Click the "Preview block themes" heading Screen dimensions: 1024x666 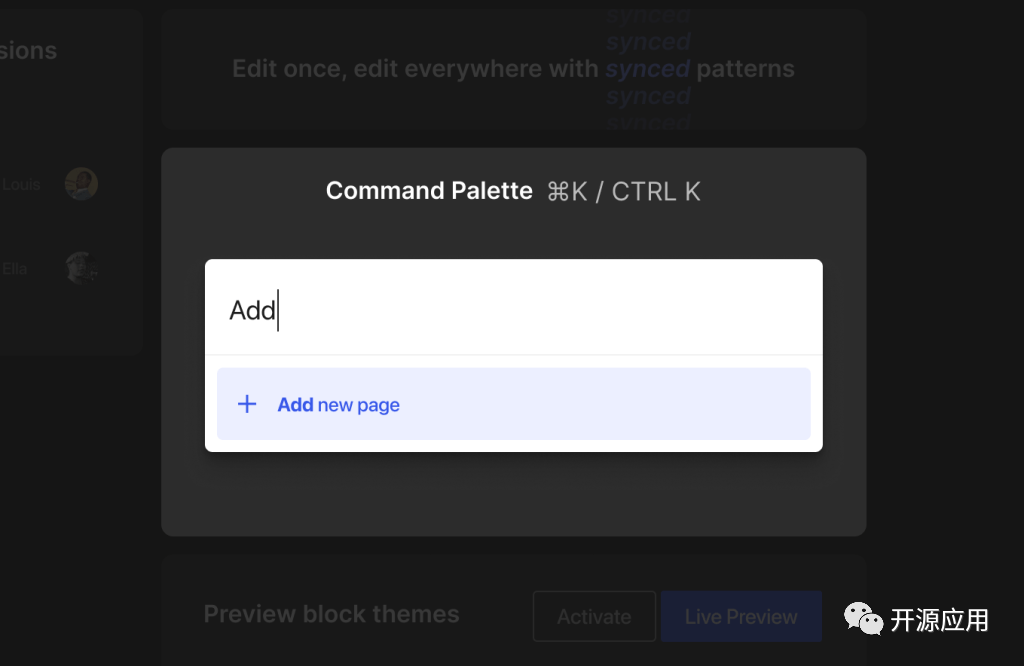[331, 614]
